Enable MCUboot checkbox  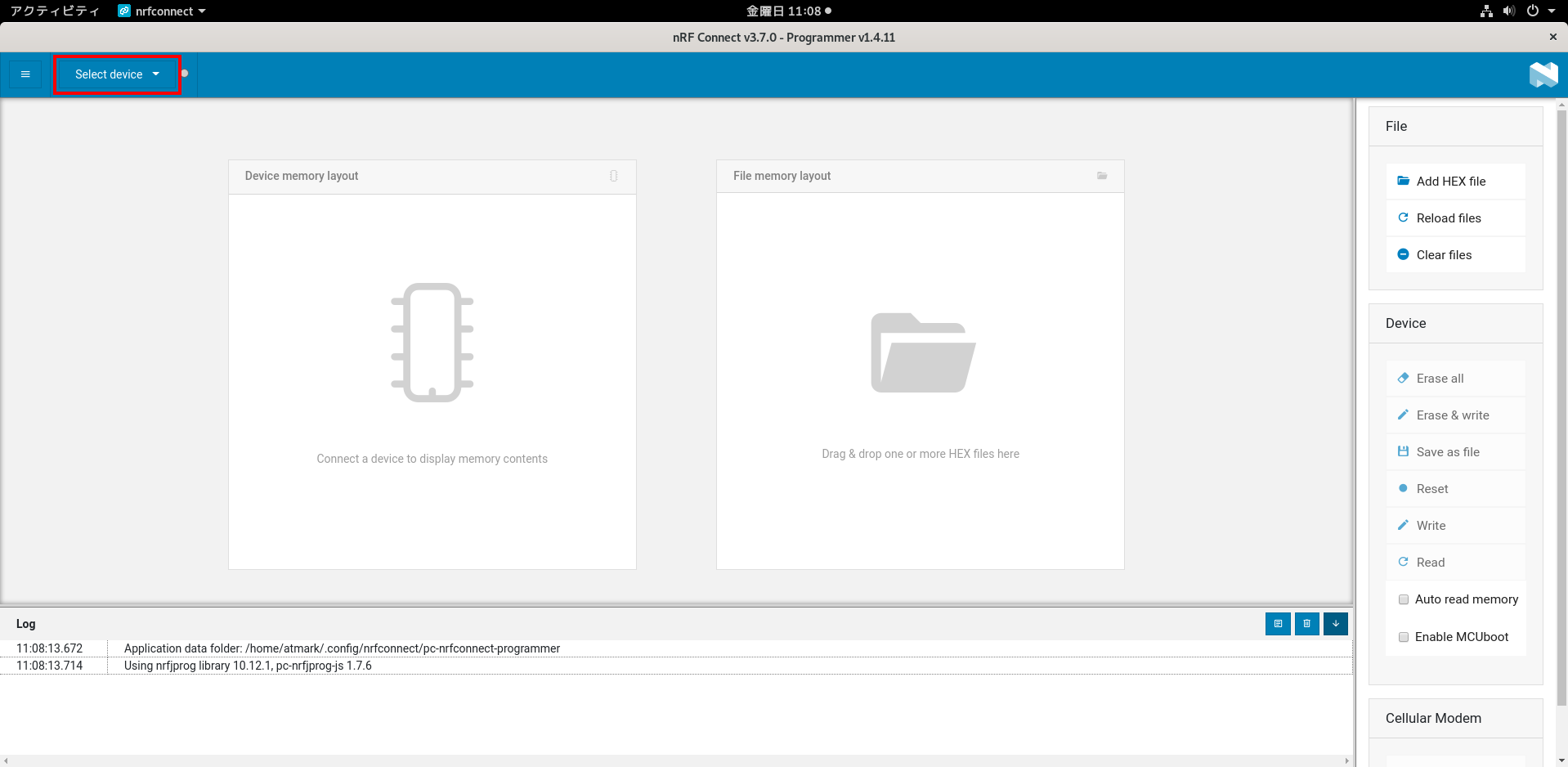pos(1404,637)
